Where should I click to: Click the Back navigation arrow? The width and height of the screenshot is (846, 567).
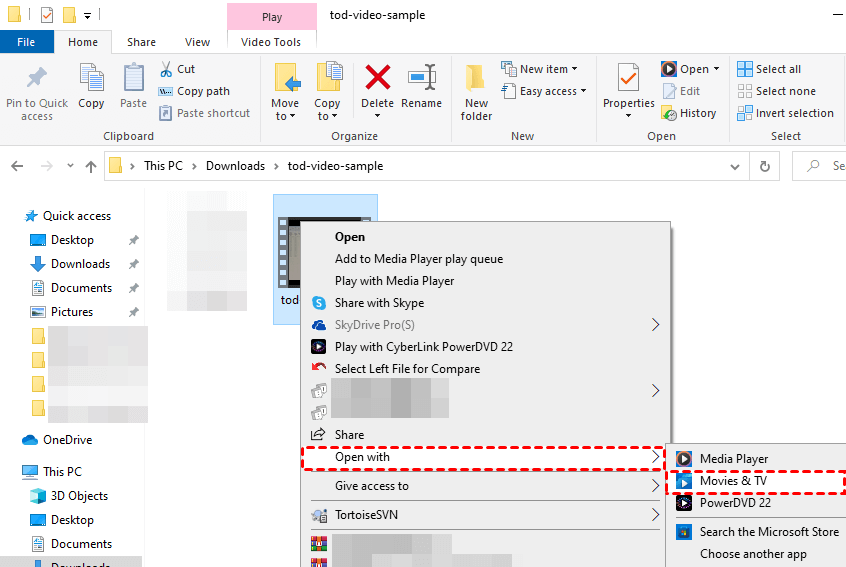click(x=17, y=166)
